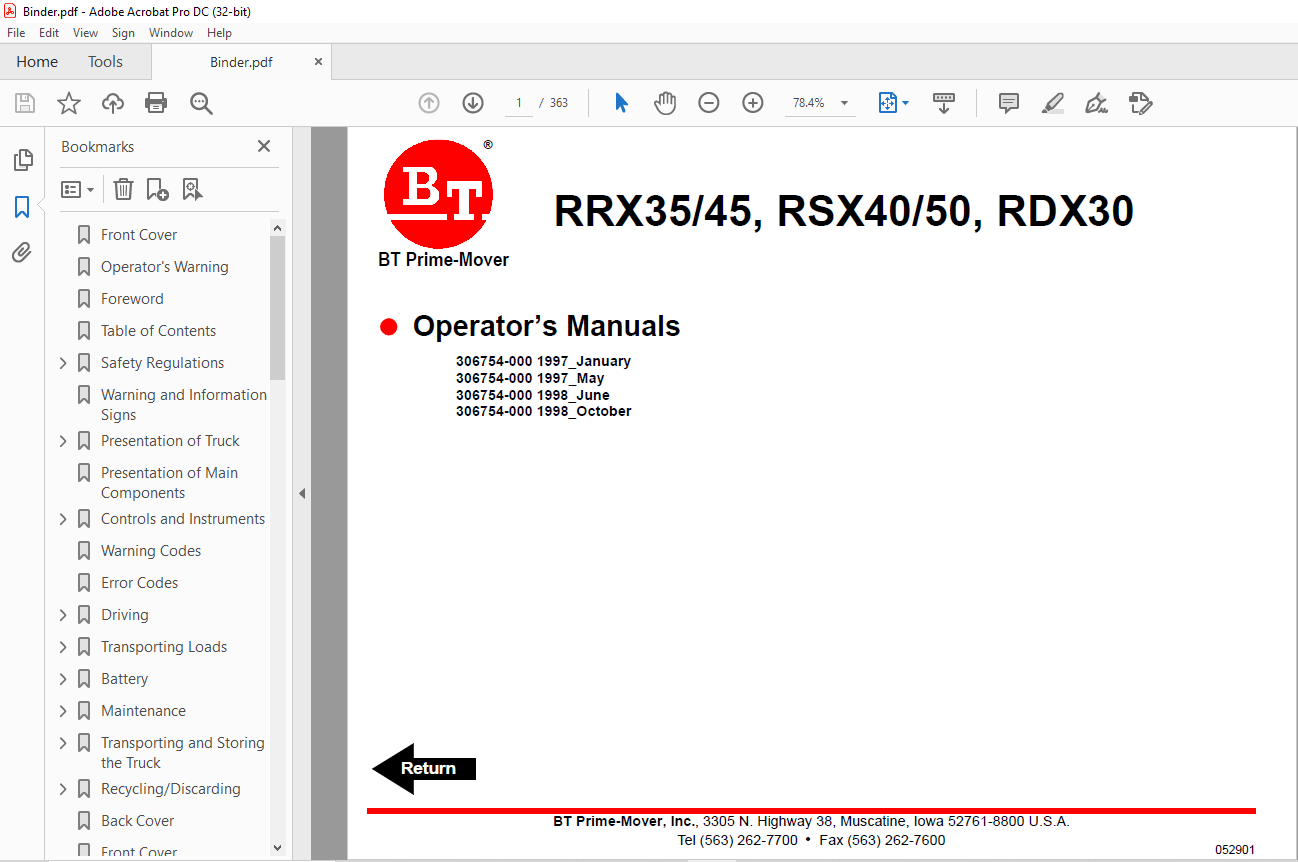Click the bookmarks panel scrollbar thumb
The height and width of the screenshot is (862, 1298).
coord(277,308)
